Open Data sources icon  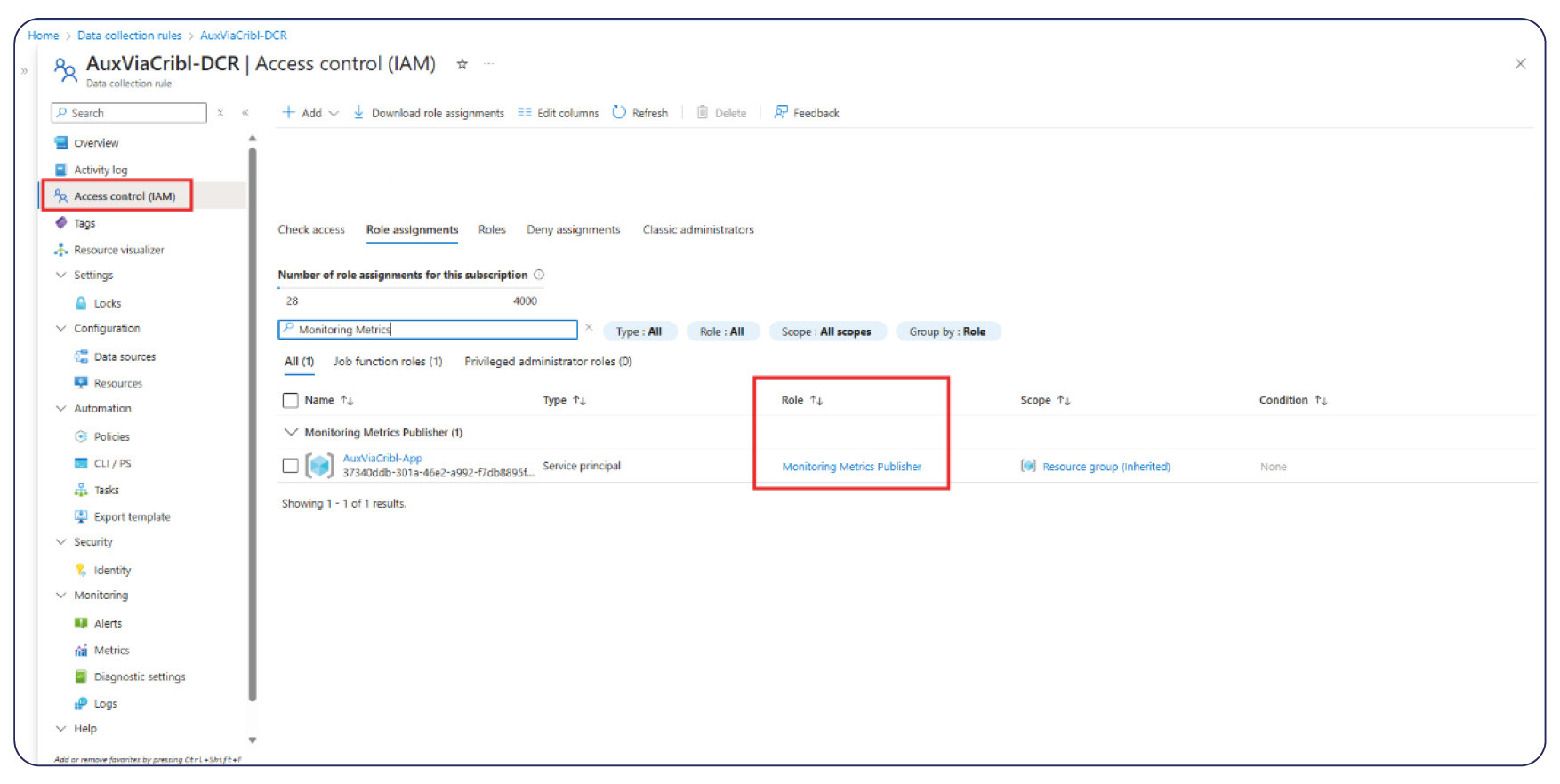click(81, 356)
